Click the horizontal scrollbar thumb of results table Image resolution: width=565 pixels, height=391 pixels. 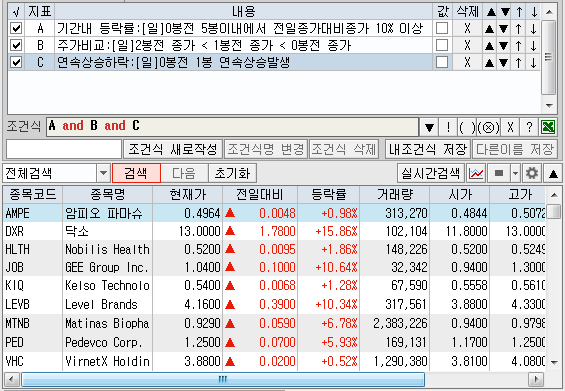coord(223,379)
